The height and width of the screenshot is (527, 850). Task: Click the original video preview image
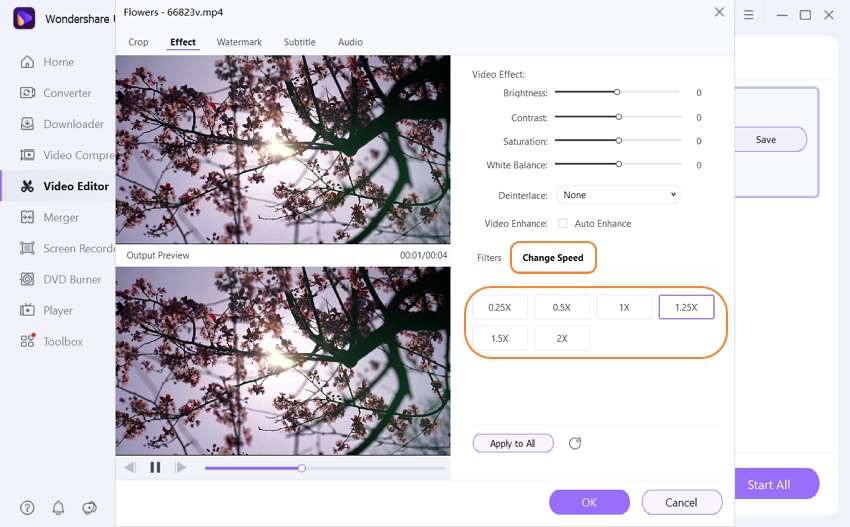(283, 150)
